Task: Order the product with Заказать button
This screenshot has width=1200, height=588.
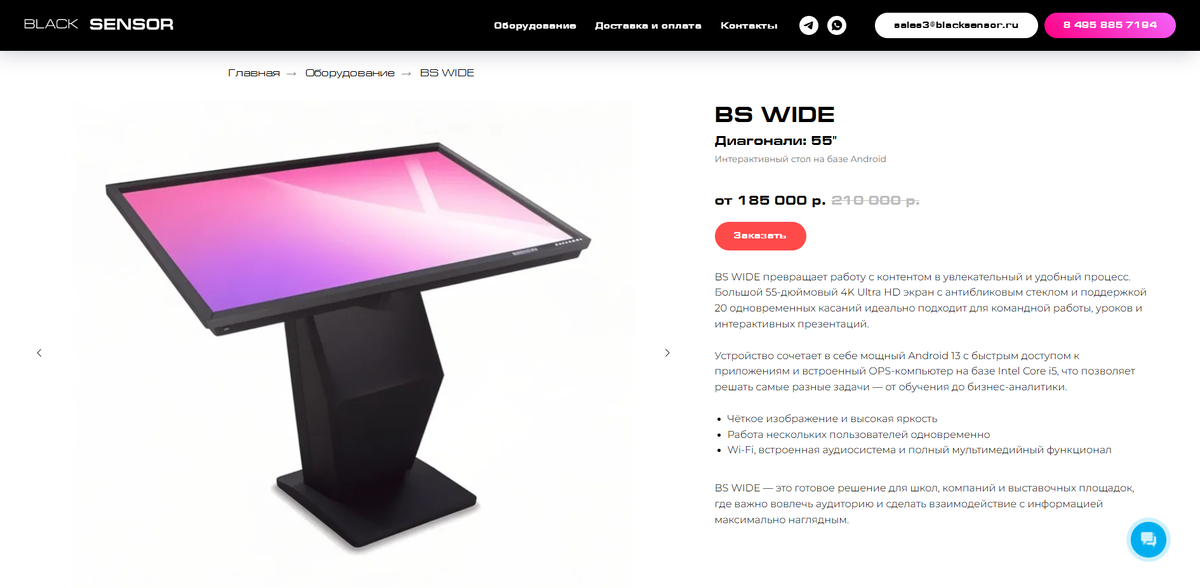Action: [x=760, y=236]
